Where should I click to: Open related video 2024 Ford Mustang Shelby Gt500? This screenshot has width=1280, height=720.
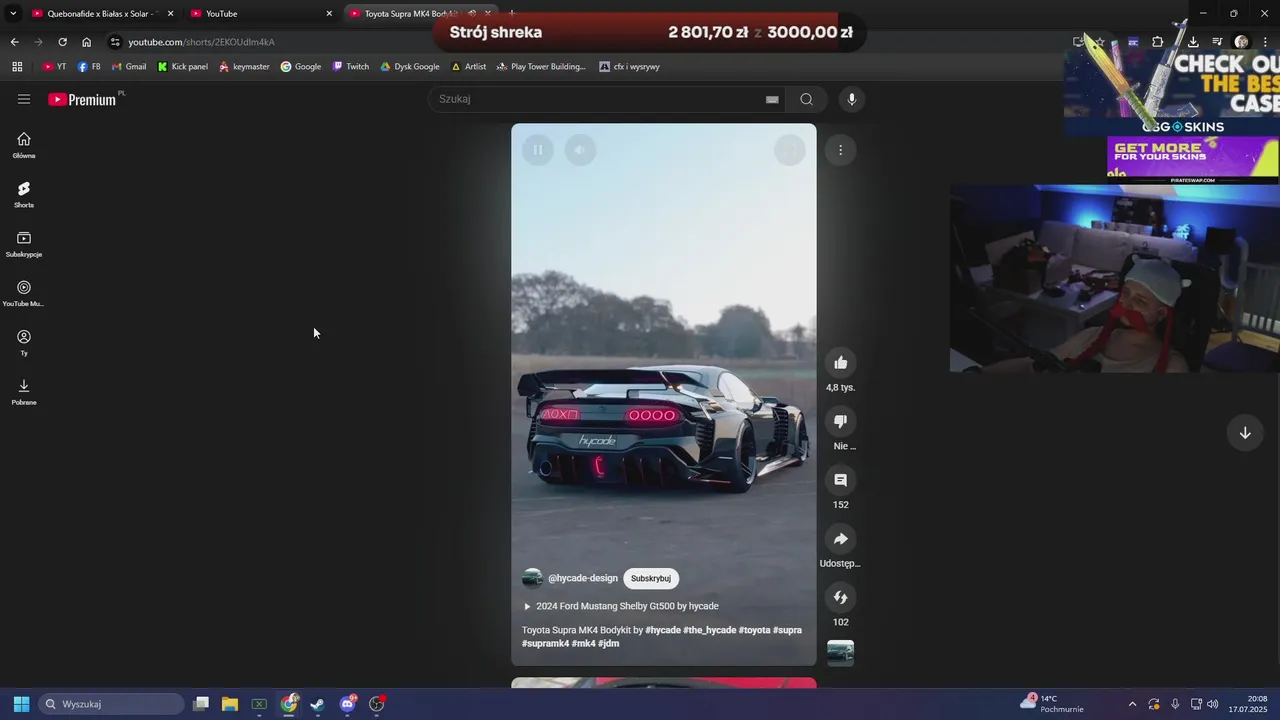[x=627, y=606]
